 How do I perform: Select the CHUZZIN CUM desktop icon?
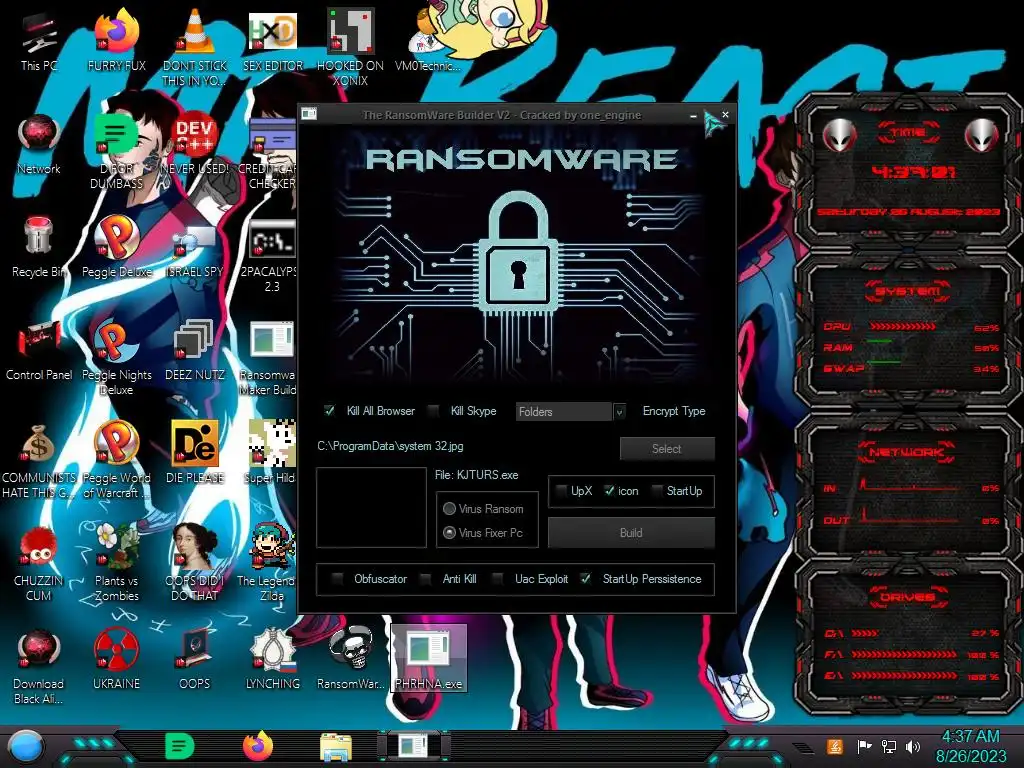pyautogui.click(x=39, y=563)
